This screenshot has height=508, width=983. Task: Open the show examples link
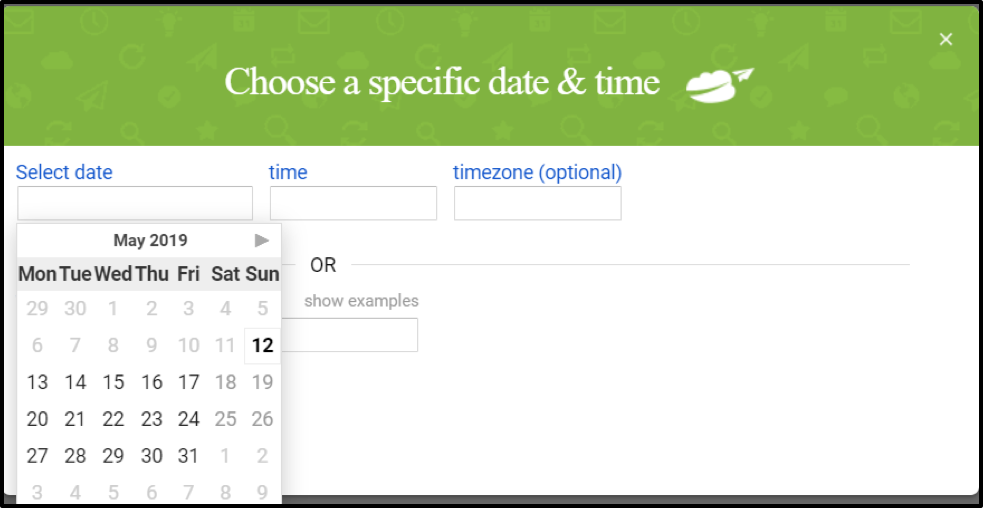(x=361, y=301)
